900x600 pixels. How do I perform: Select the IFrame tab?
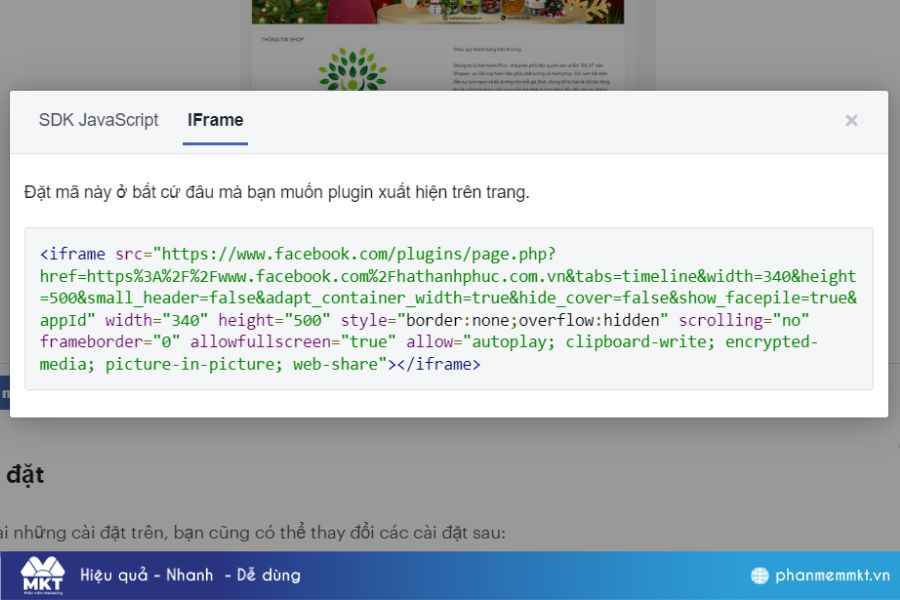[215, 120]
